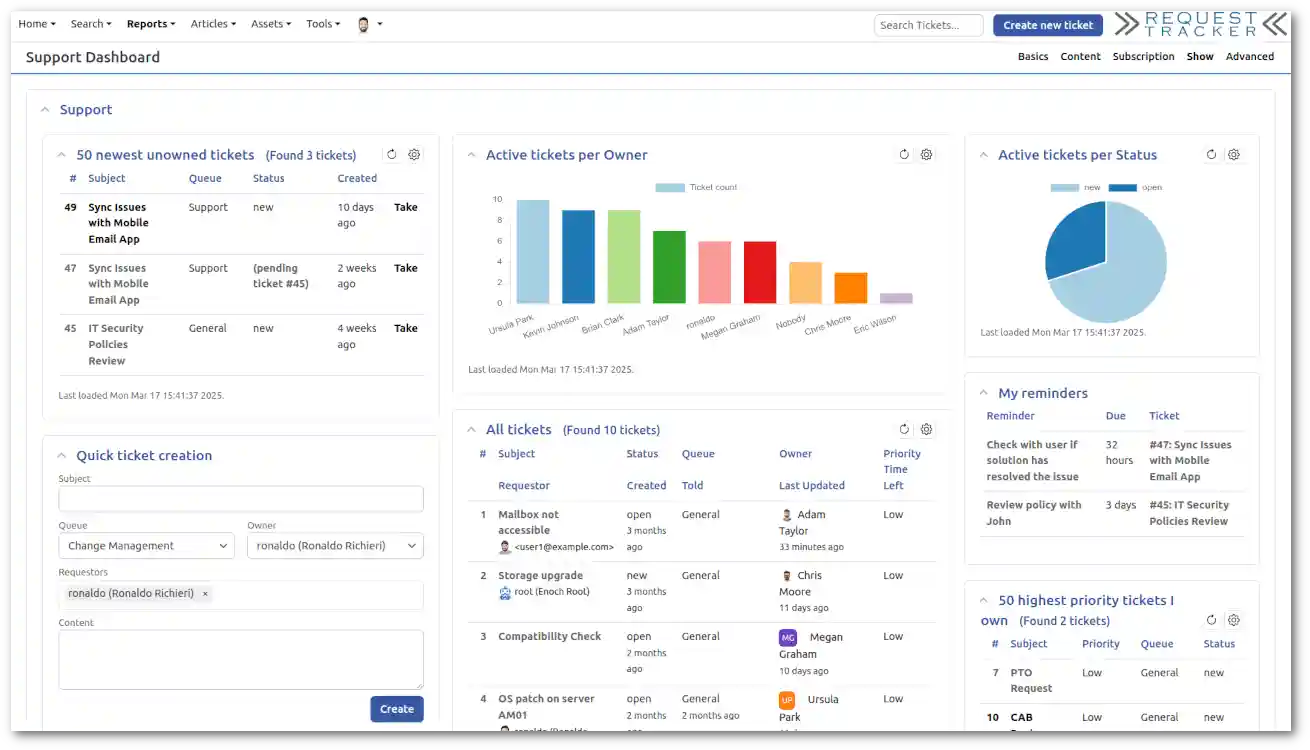Click the 'Create new ticket' button
Screen dimensions: 1310x750
(x=1048, y=24)
